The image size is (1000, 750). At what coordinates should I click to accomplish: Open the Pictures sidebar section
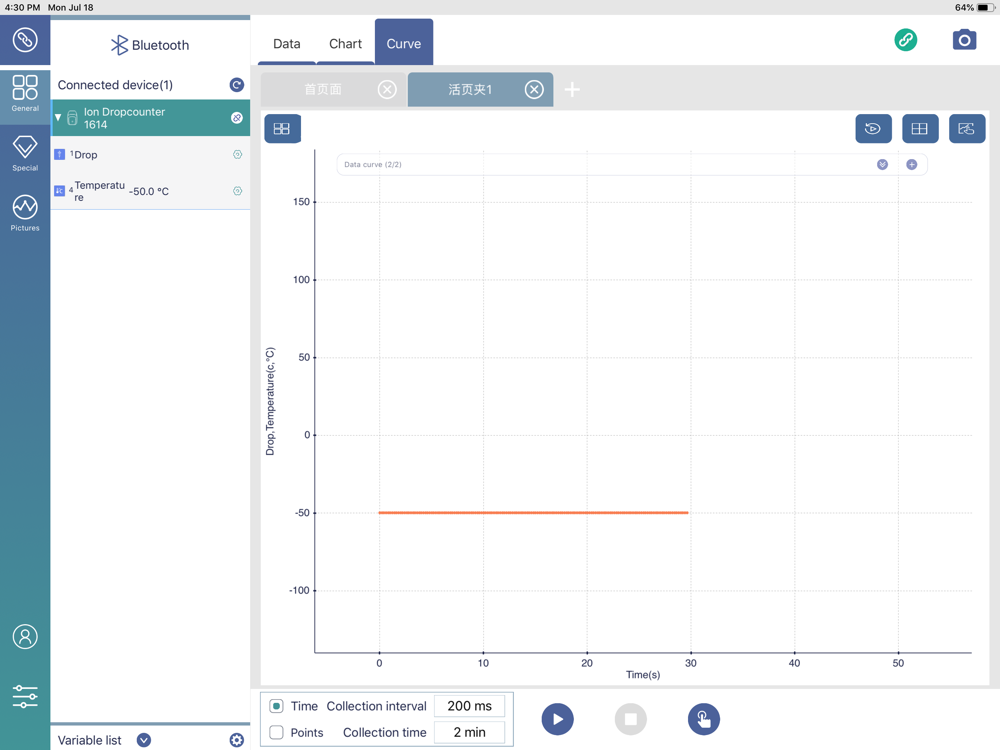click(x=25, y=213)
